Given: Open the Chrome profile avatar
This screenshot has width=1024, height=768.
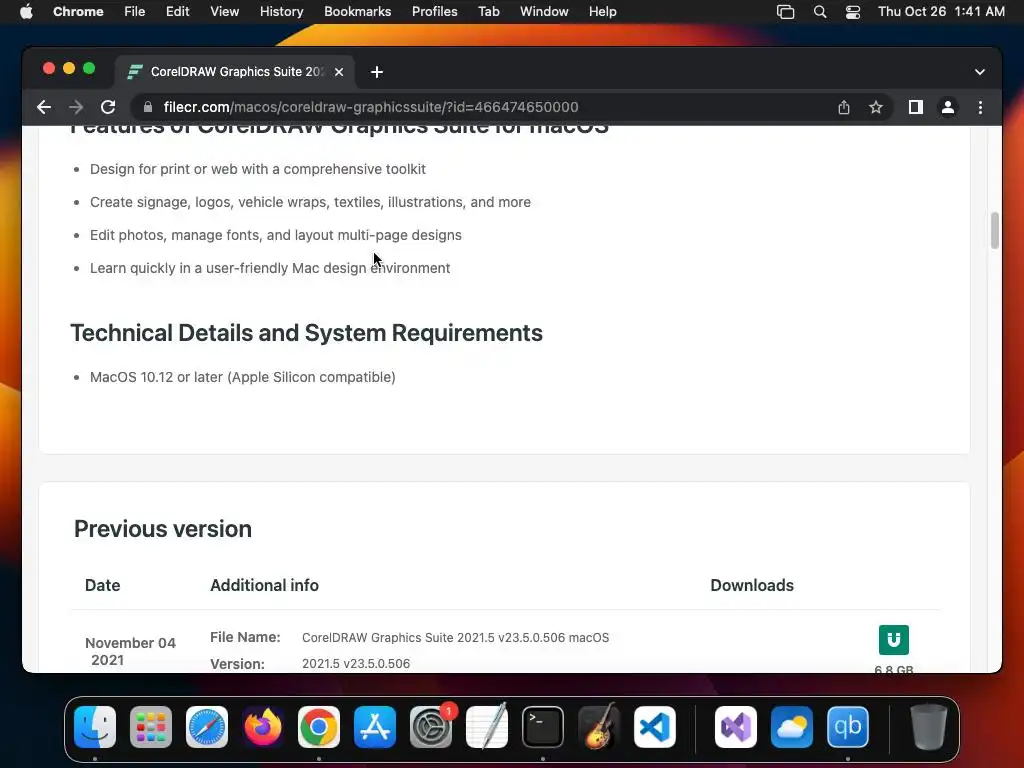Looking at the screenshot, I should coord(948,107).
